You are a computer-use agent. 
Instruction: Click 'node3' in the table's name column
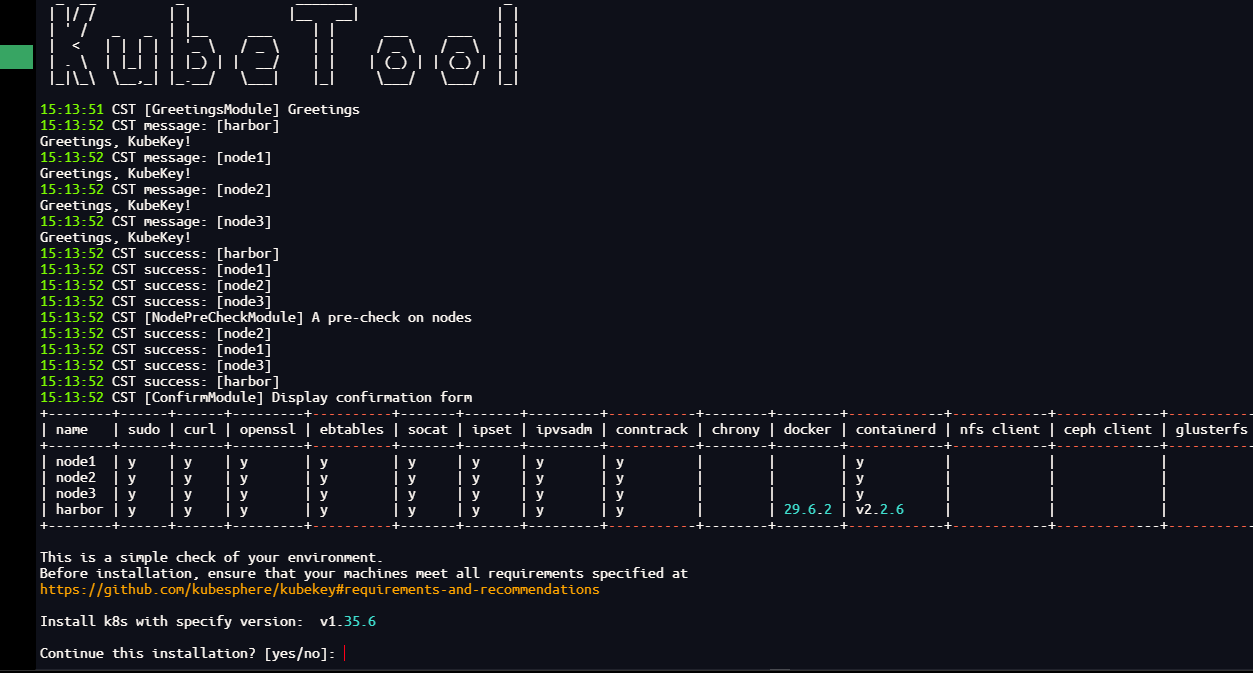[x=76, y=494]
